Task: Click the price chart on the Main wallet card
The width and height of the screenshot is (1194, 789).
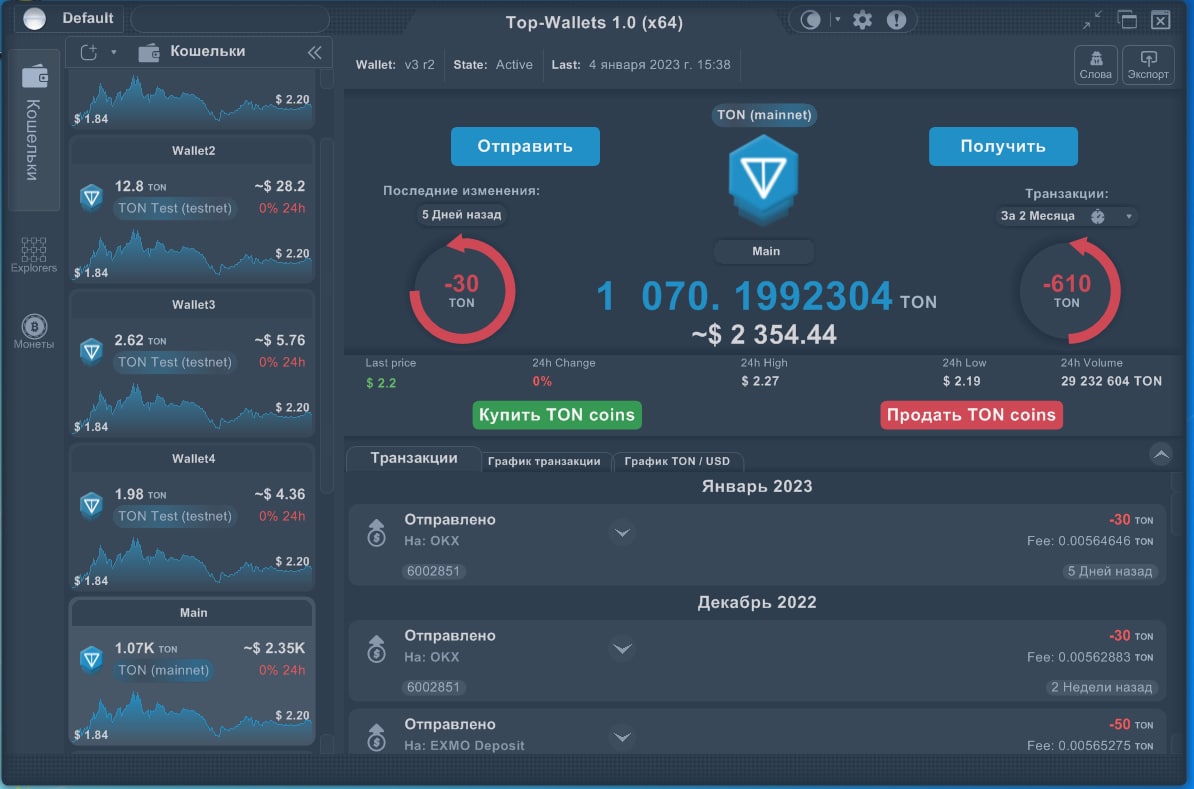Action: coord(192,716)
